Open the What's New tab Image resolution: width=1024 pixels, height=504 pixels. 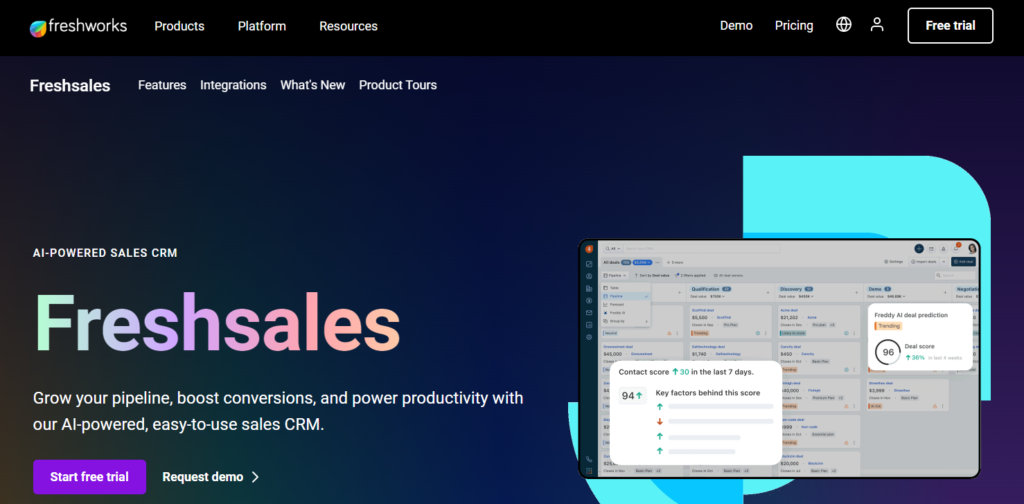pyautogui.click(x=312, y=85)
